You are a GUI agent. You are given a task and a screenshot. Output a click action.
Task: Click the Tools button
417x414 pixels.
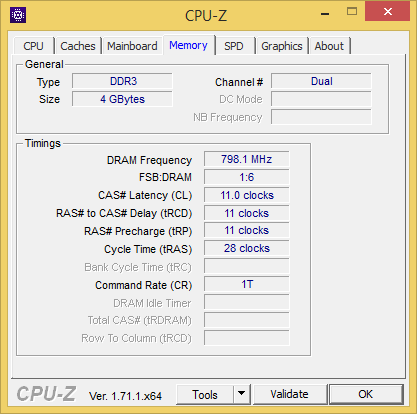pyautogui.click(x=205, y=395)
